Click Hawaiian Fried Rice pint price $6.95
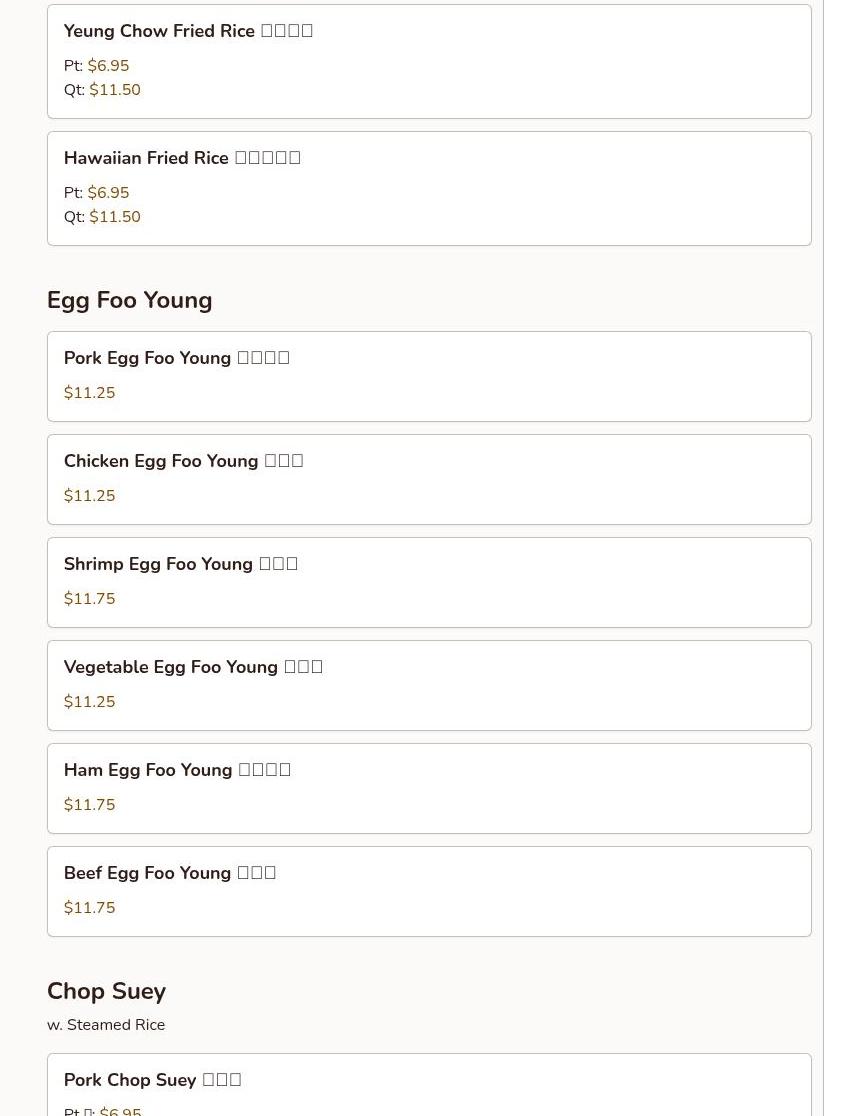This screenshot has height=1116, width=844. pos(108,193)
